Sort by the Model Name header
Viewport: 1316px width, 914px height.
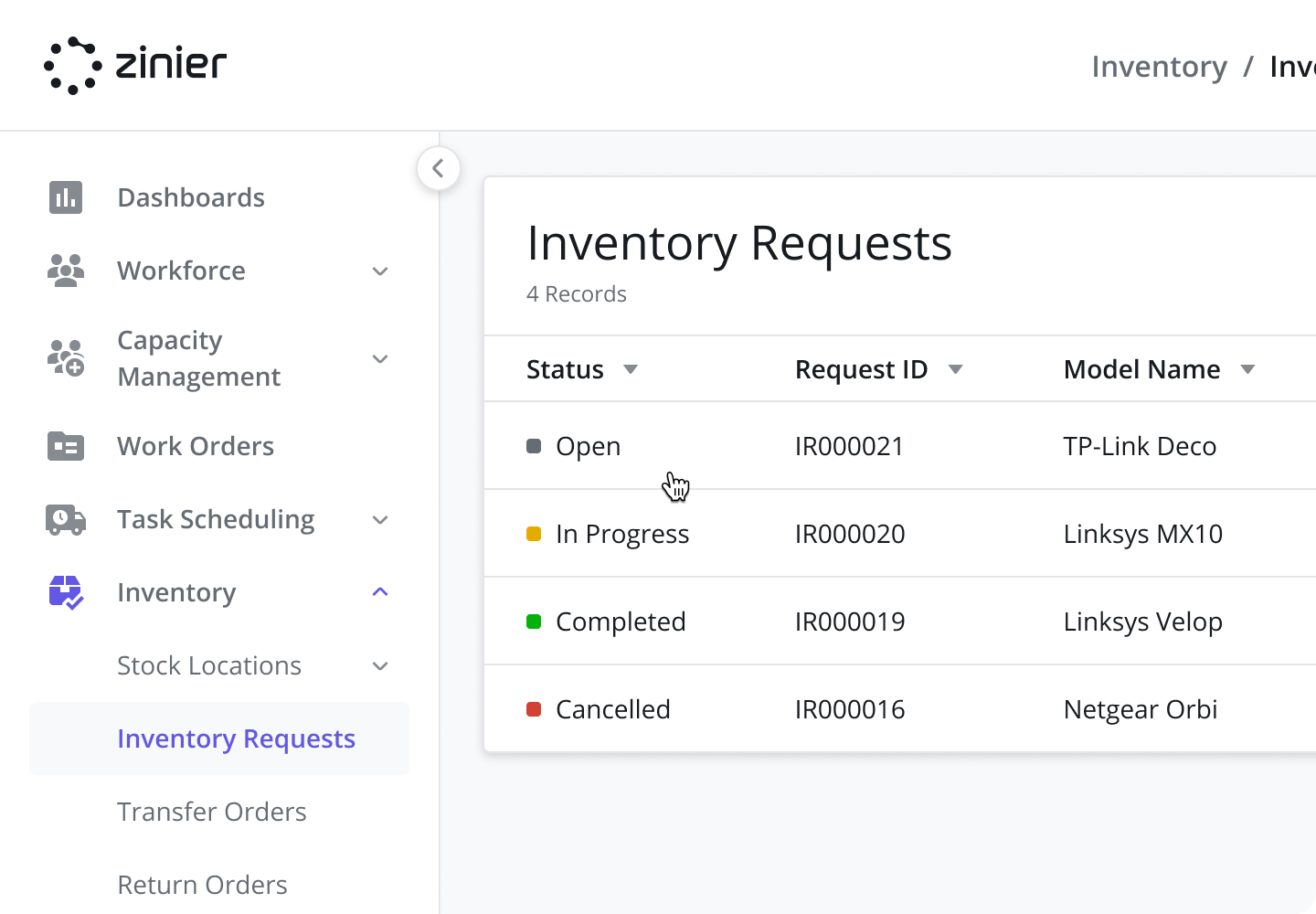[x=1141, y=369]
